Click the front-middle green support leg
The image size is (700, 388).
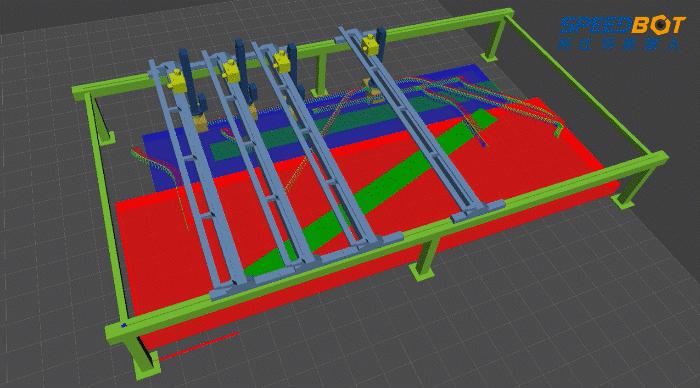point(424,259)
